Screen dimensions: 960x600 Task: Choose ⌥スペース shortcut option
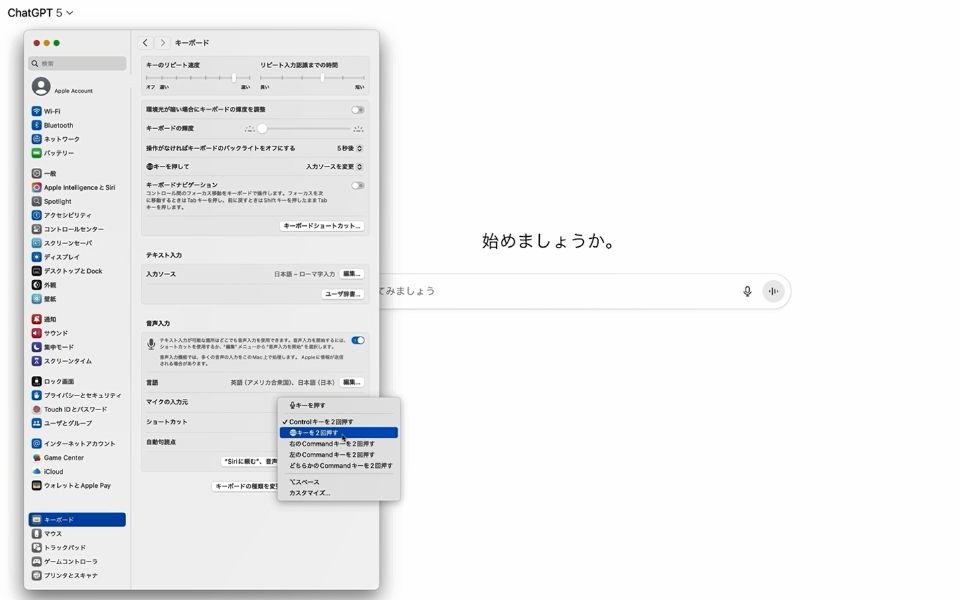tap(339, 482)
